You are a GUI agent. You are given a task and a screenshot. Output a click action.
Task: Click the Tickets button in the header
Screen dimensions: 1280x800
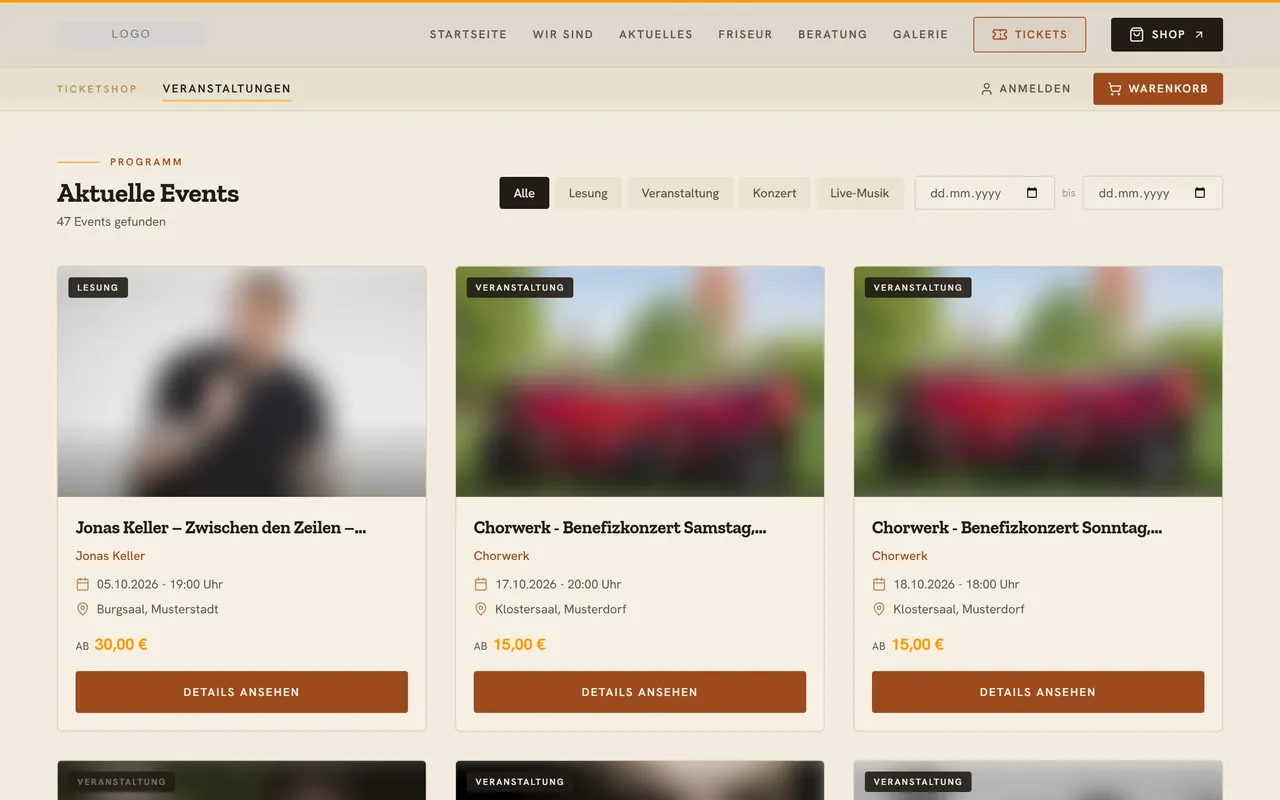pos(1029,34)
